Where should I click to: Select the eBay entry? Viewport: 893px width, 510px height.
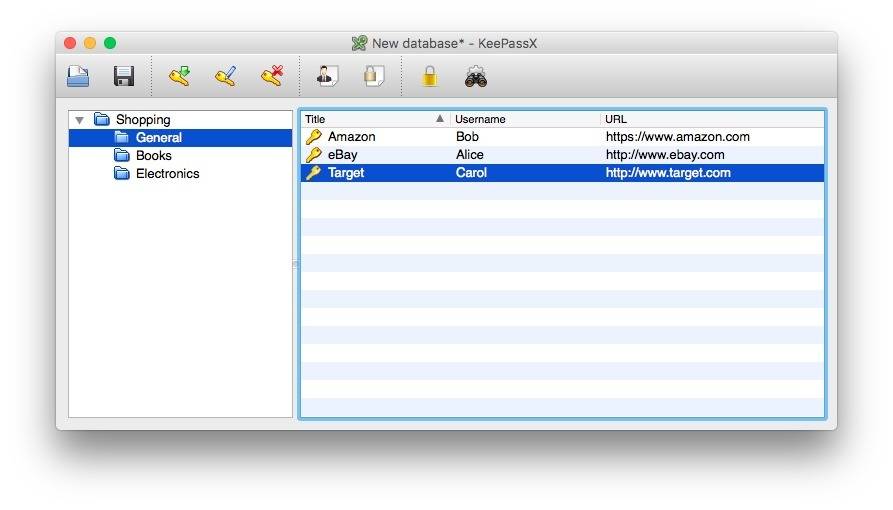point(562,155)
